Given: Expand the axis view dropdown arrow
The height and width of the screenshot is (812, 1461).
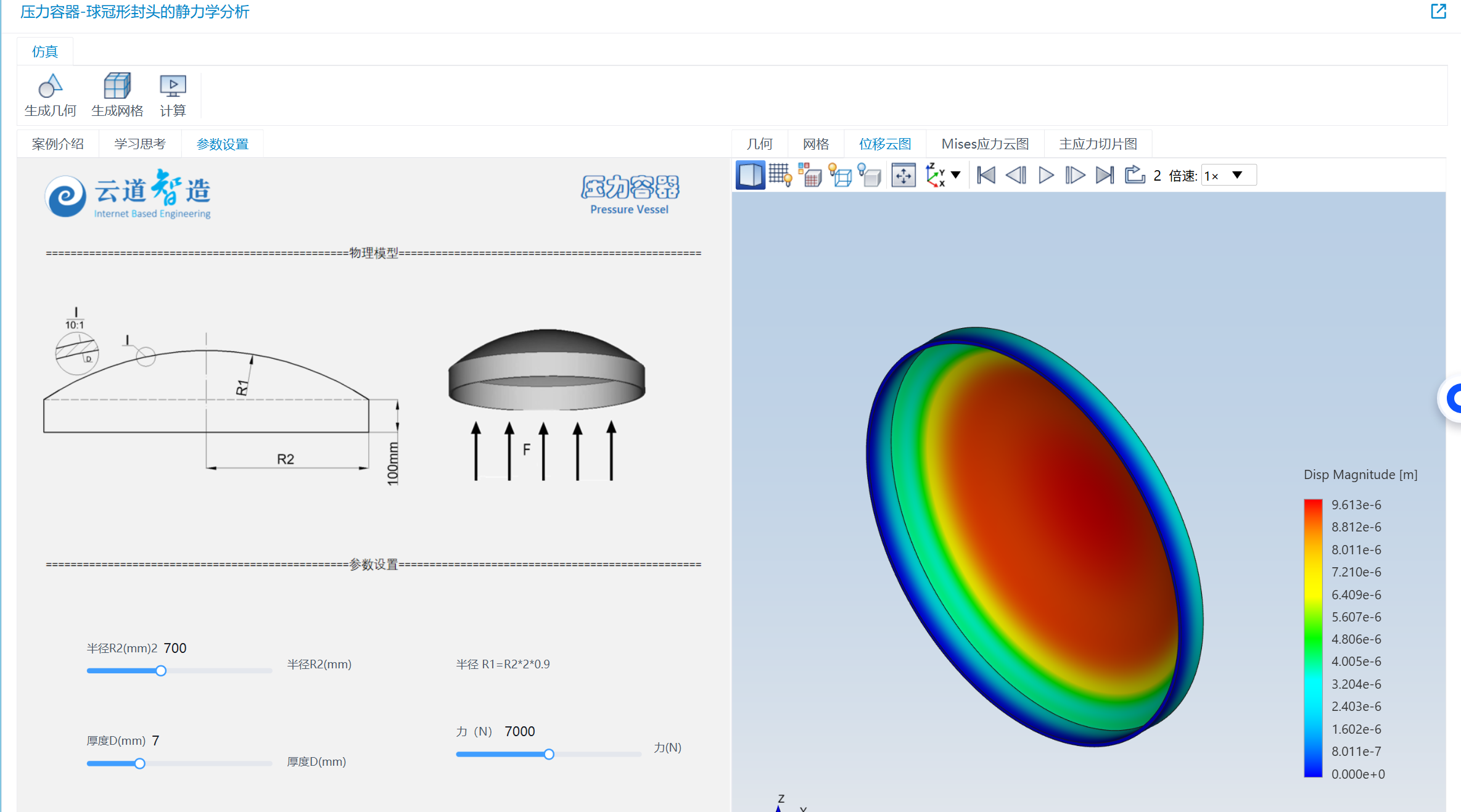Looking at the screenshot, I should click(x=956, y=175).
